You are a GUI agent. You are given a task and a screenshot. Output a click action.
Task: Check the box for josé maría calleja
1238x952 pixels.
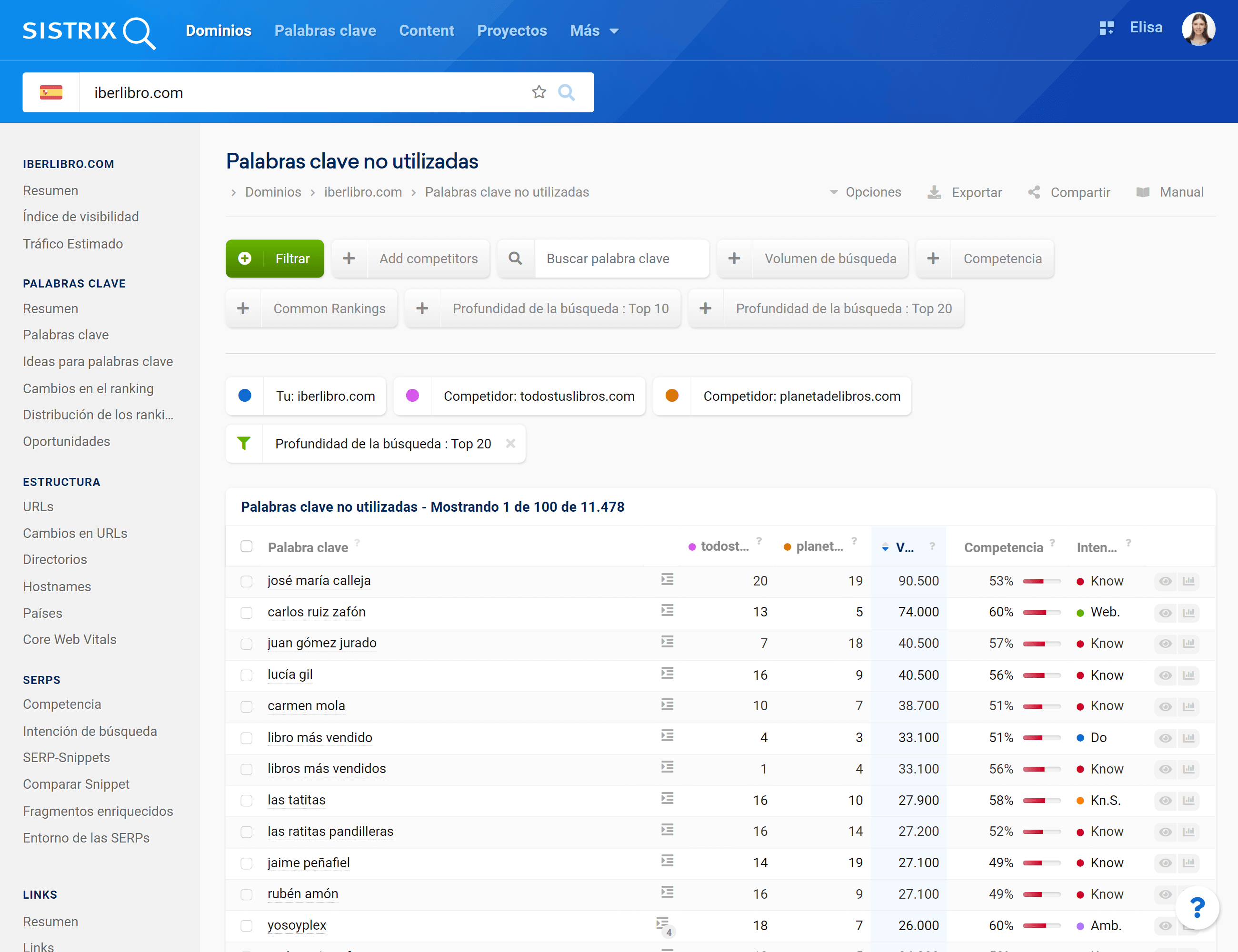(247, 581)
